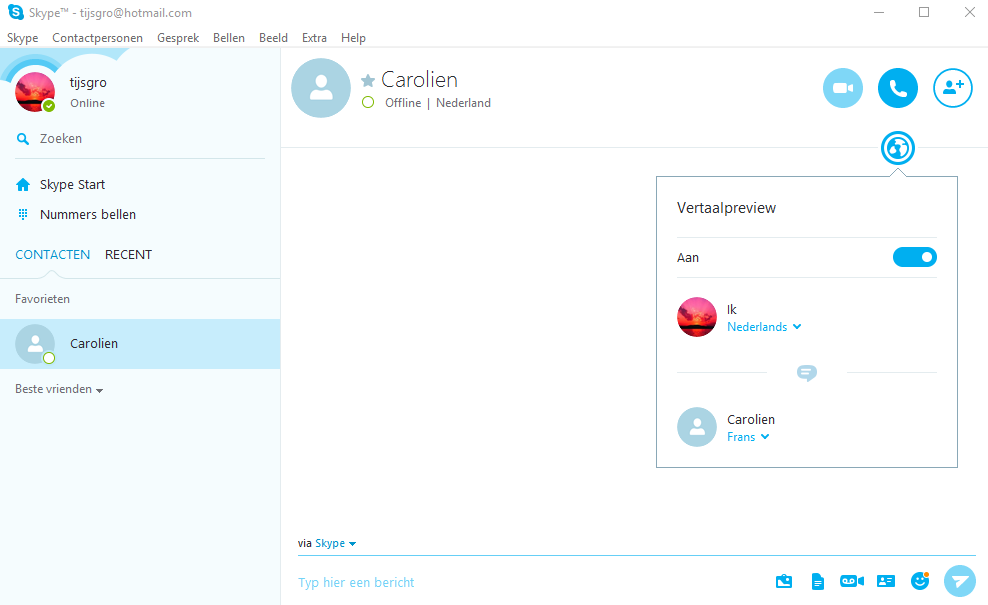Click the send video message icon
The width and height of the screenshot is (988, 605).
(851, 581)
